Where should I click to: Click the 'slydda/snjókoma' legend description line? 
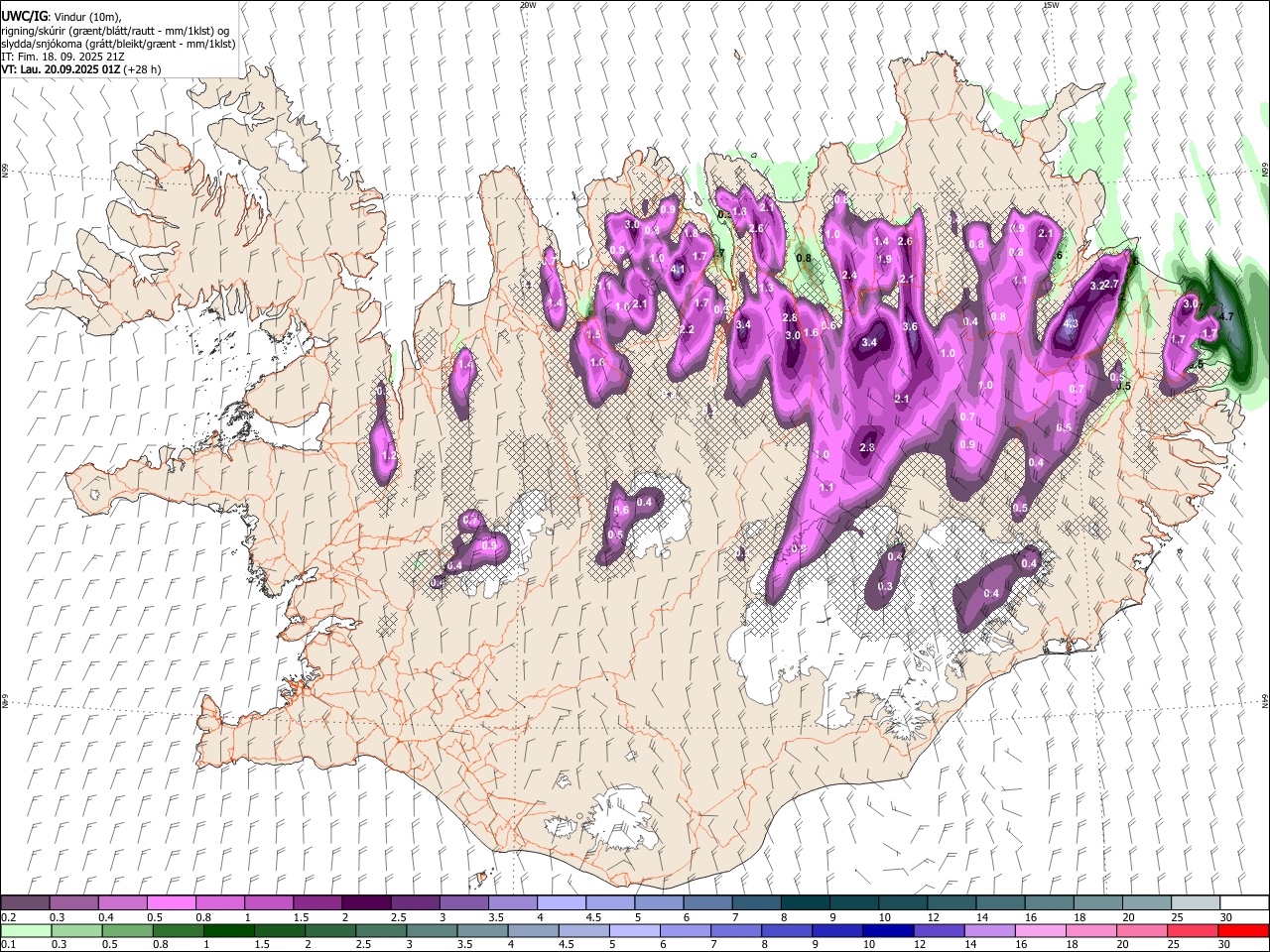[x=118, y=45]
